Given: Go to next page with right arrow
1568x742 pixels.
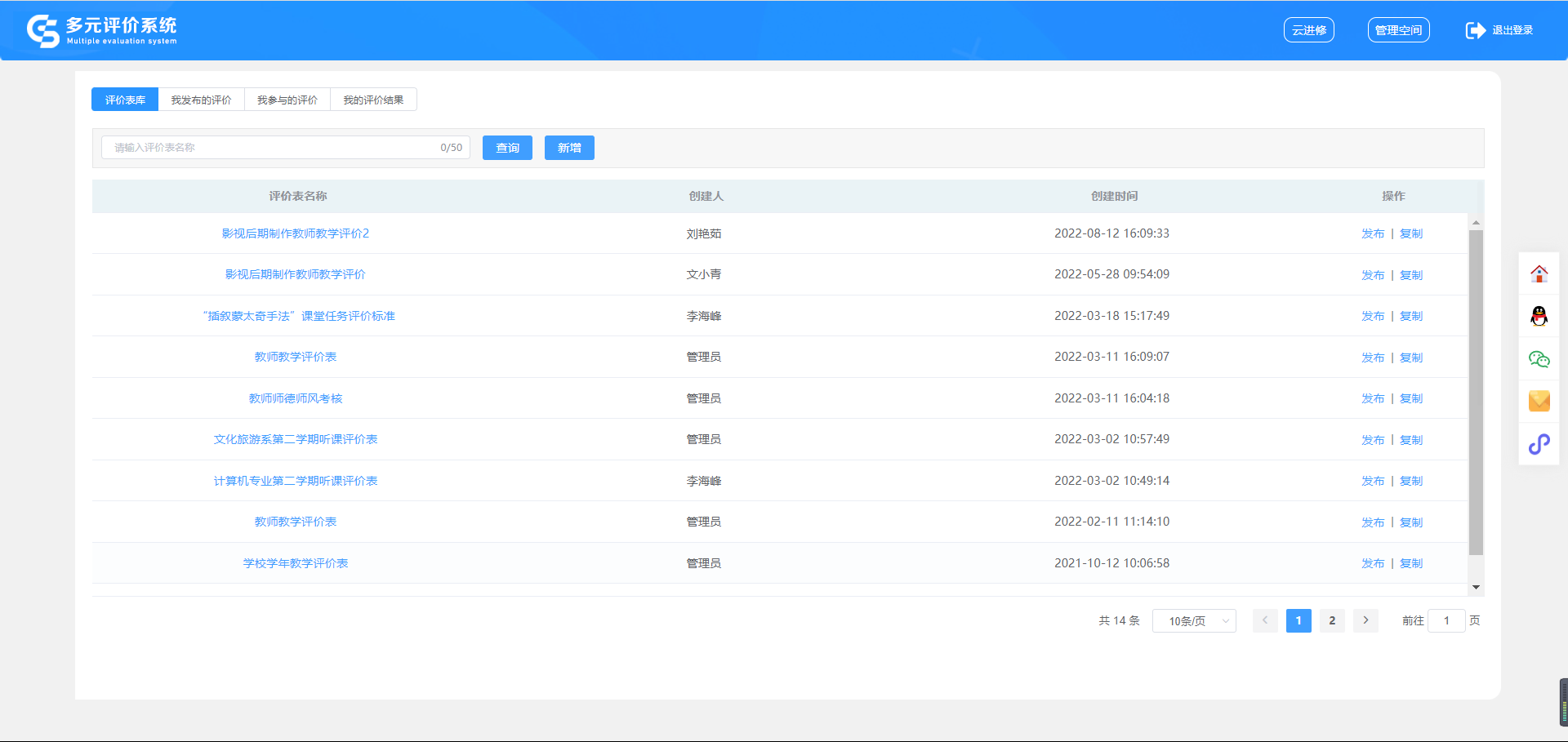Looking at the screenshot, I should [x=1365, y=620].
